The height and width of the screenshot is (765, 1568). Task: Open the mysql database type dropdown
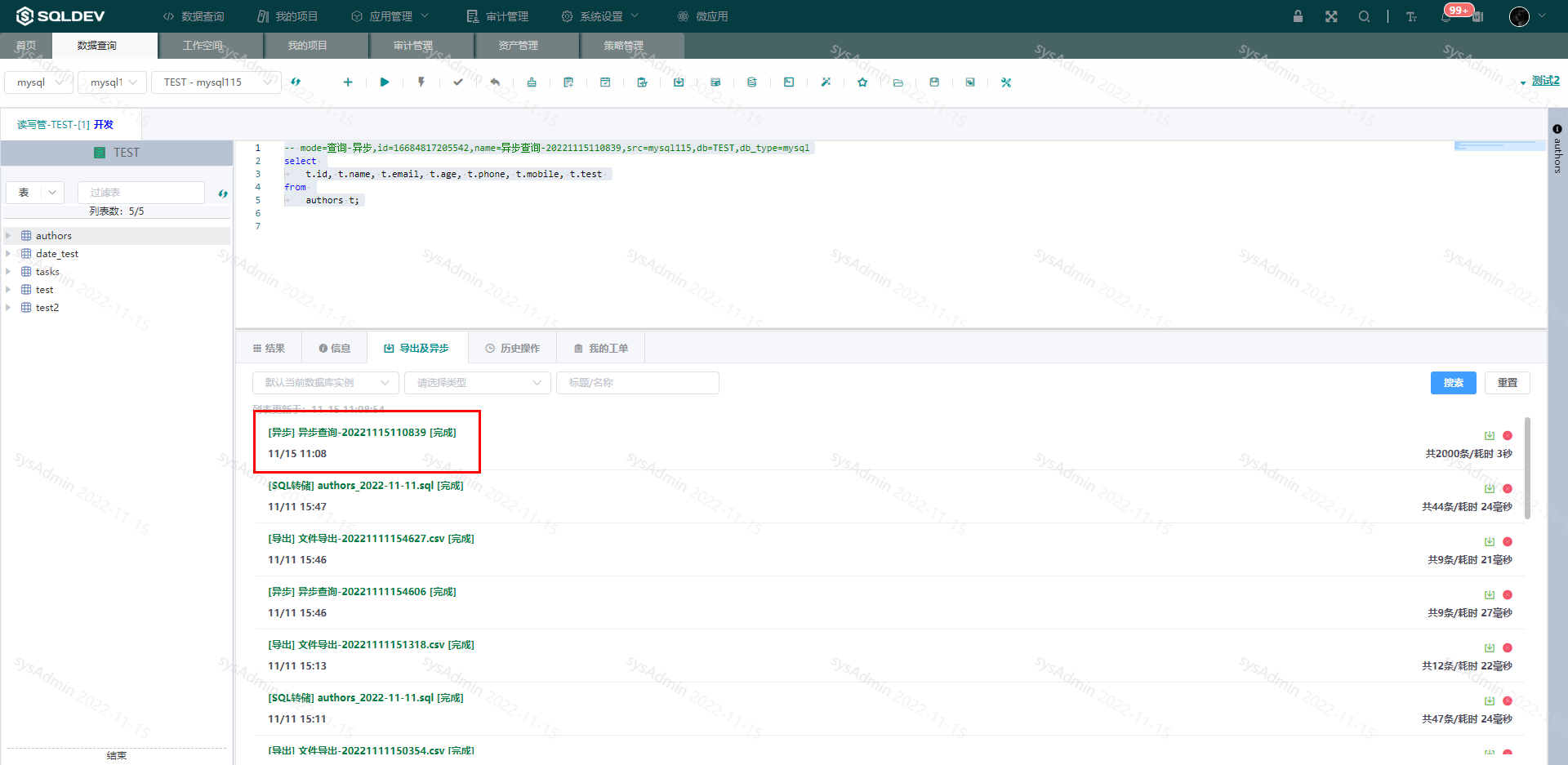coord(39,82)
